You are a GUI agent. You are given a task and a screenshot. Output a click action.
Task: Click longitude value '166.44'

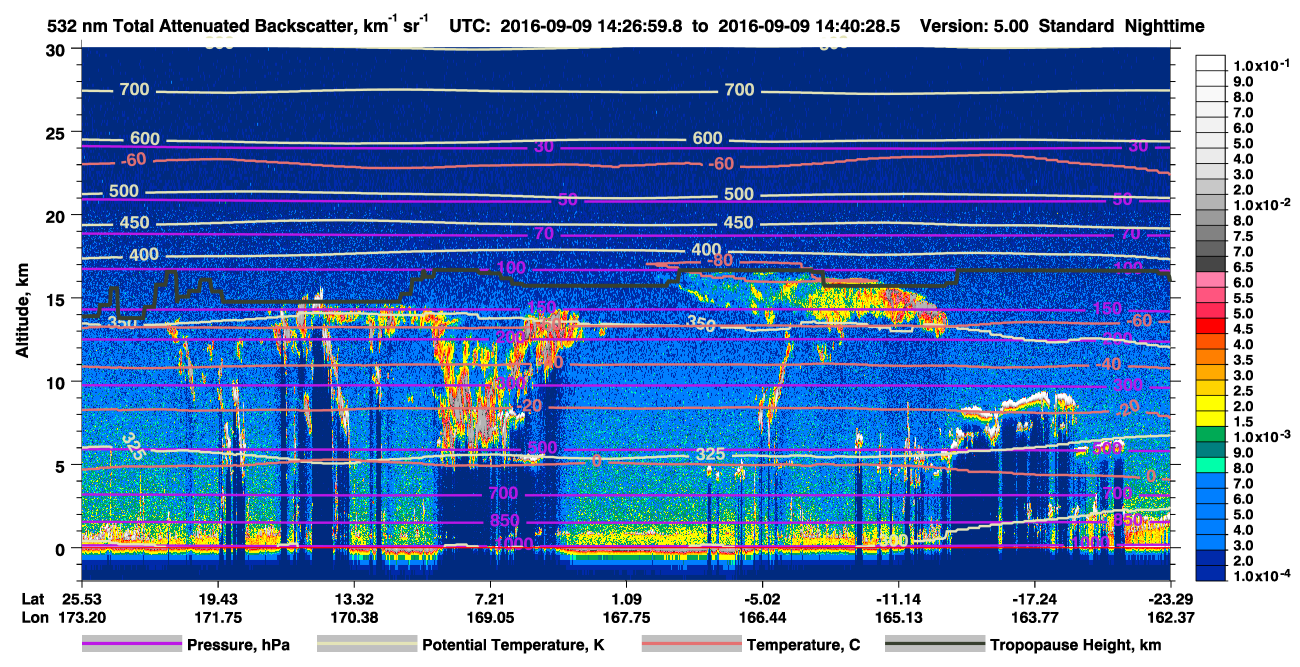(x=762, y=617)
